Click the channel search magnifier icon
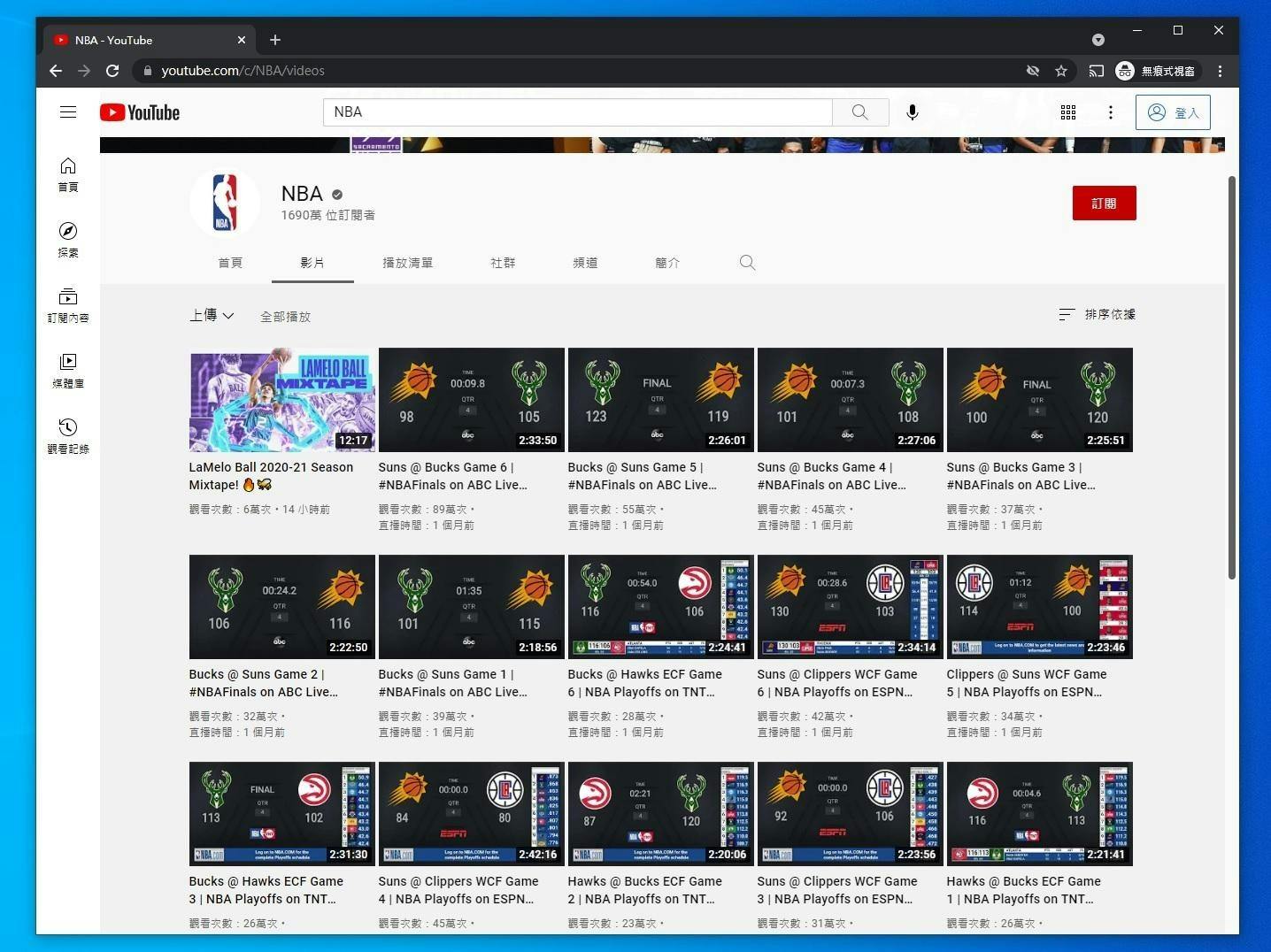This screenshot has height=952, width=1271. 747,263
